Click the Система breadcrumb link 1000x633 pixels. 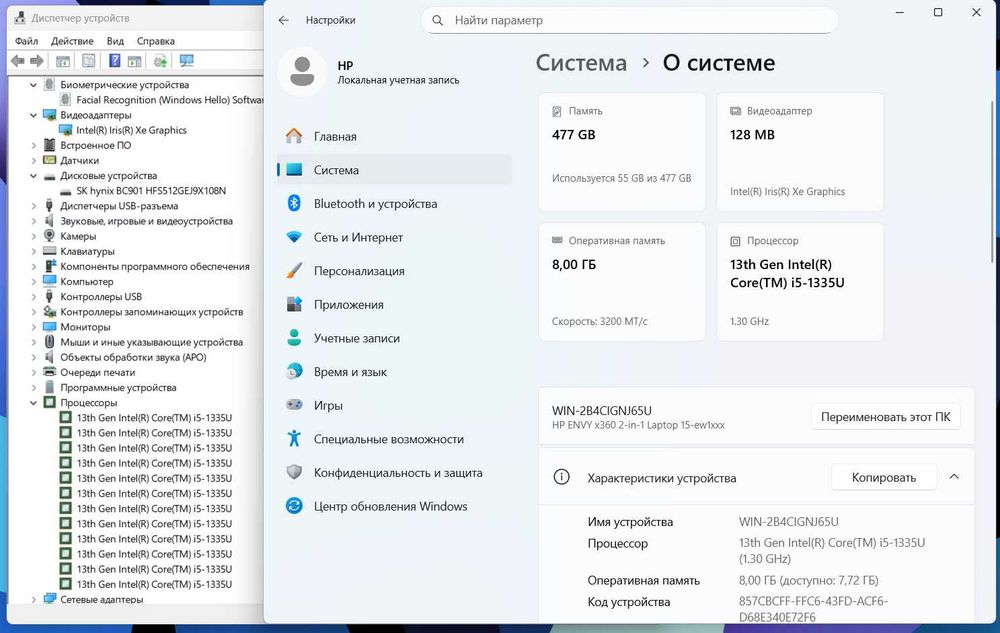pyautogui.click(x=581, y=63)
